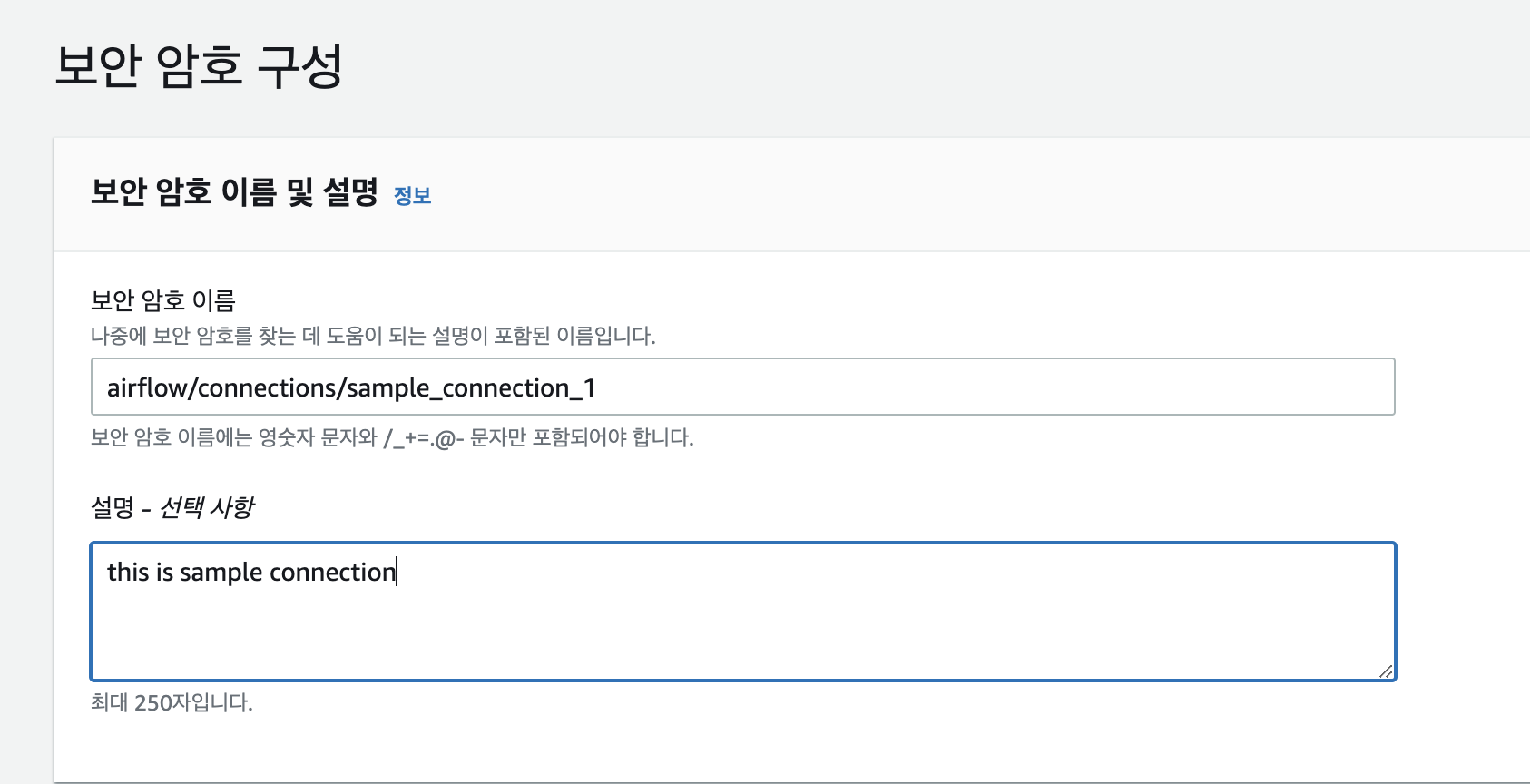Click the allowed characters hint text below name field
Image resolution: width=1530 pixels, height=784 pixels.
click(390, 438)
